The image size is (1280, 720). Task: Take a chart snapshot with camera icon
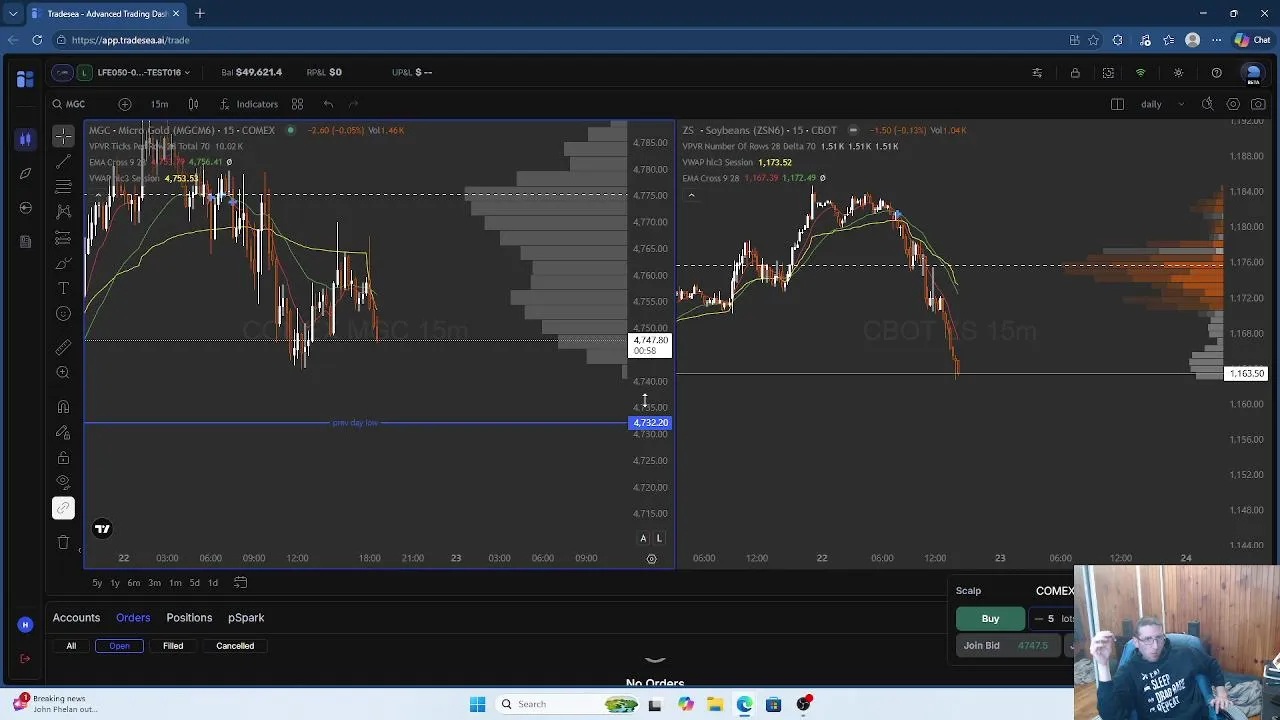(1258, 104)
